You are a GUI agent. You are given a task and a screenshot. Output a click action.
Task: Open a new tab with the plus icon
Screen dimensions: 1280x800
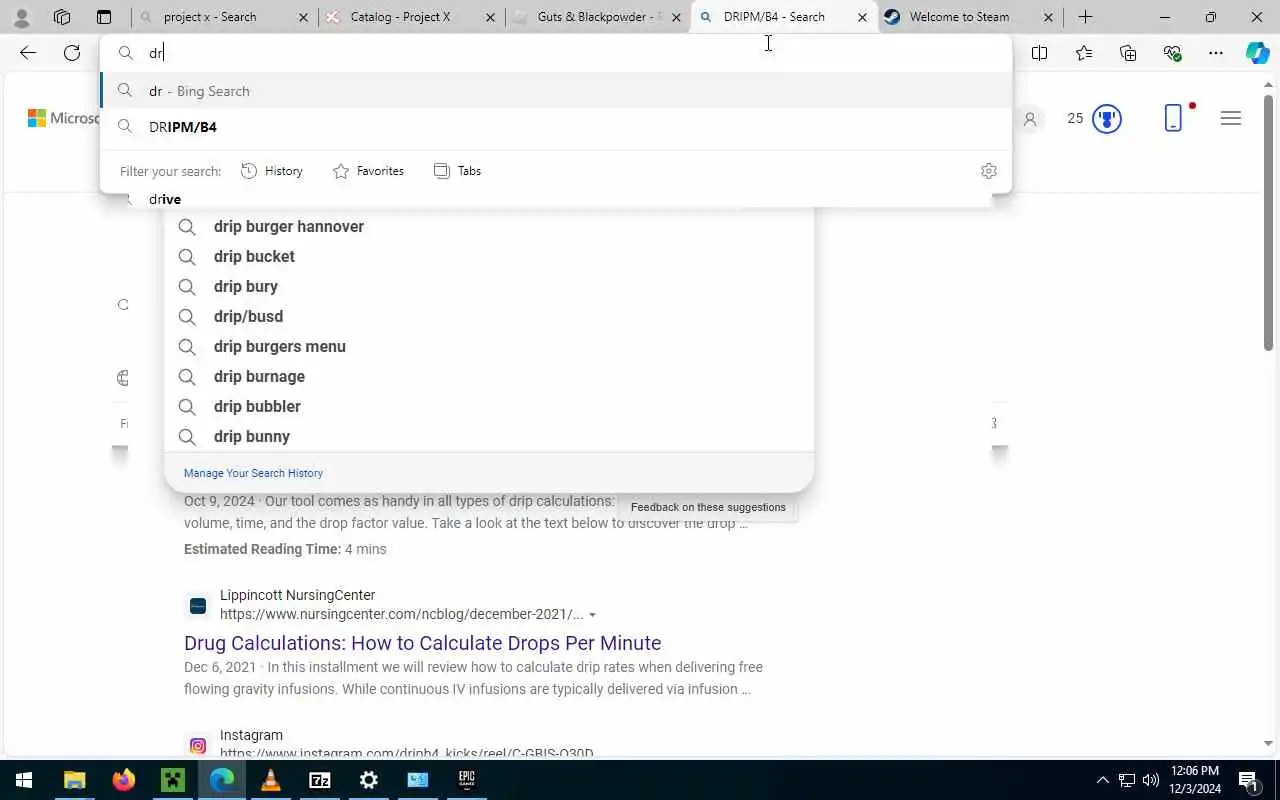[x=1085, y=17]
